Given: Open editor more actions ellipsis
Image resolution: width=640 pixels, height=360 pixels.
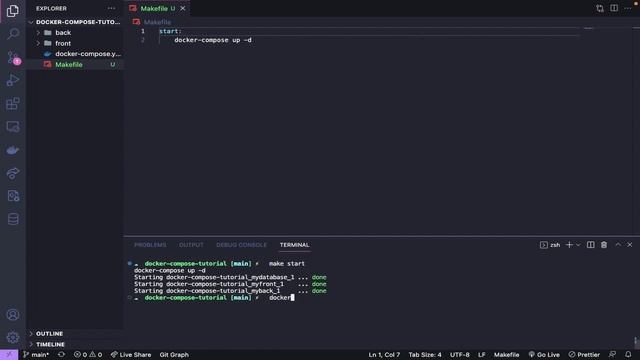Looking at the screenshot, I should point(628,8).
